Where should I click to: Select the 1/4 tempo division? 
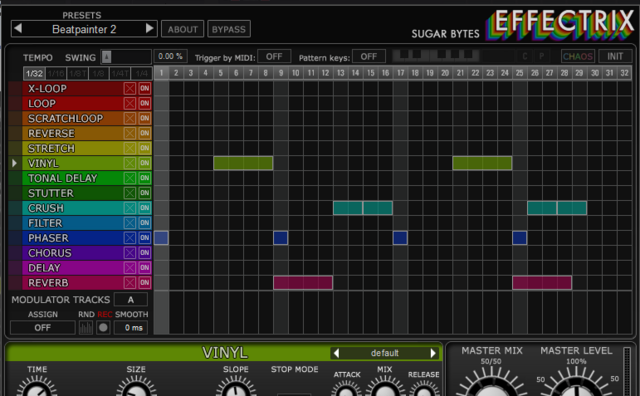pos(142,73)
